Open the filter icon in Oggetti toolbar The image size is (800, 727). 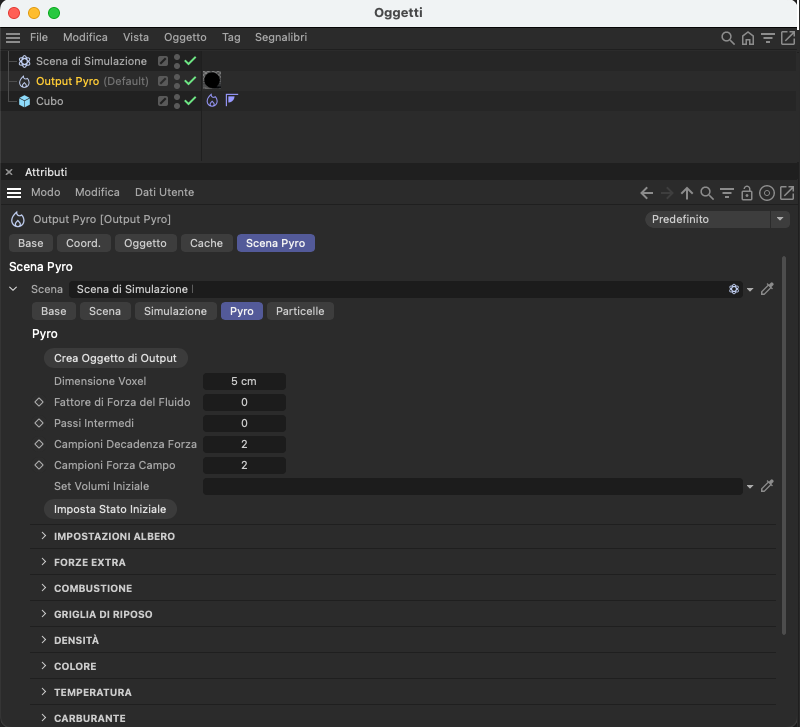click(x=767, y=38)
